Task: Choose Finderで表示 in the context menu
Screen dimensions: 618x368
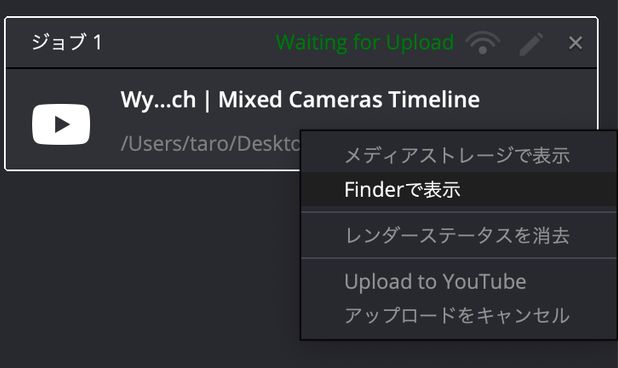Action: [459, 189]
